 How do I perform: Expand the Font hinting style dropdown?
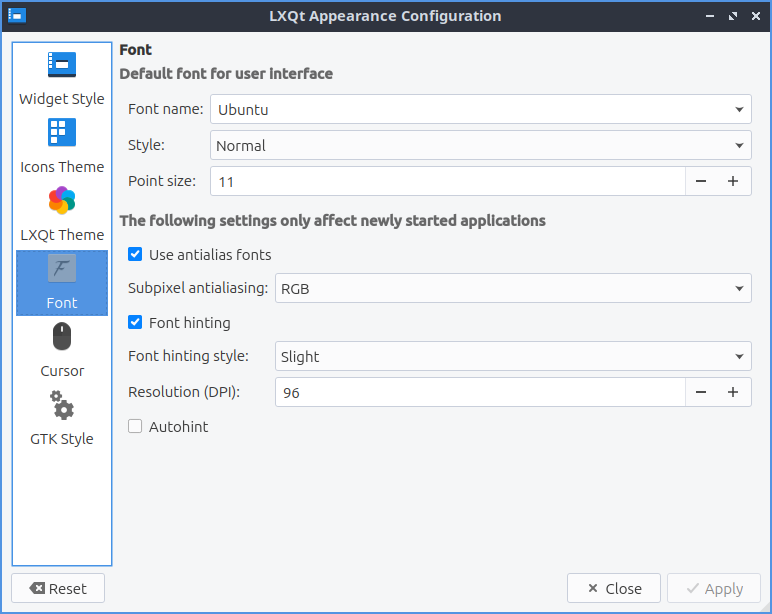tap(512, 356)
